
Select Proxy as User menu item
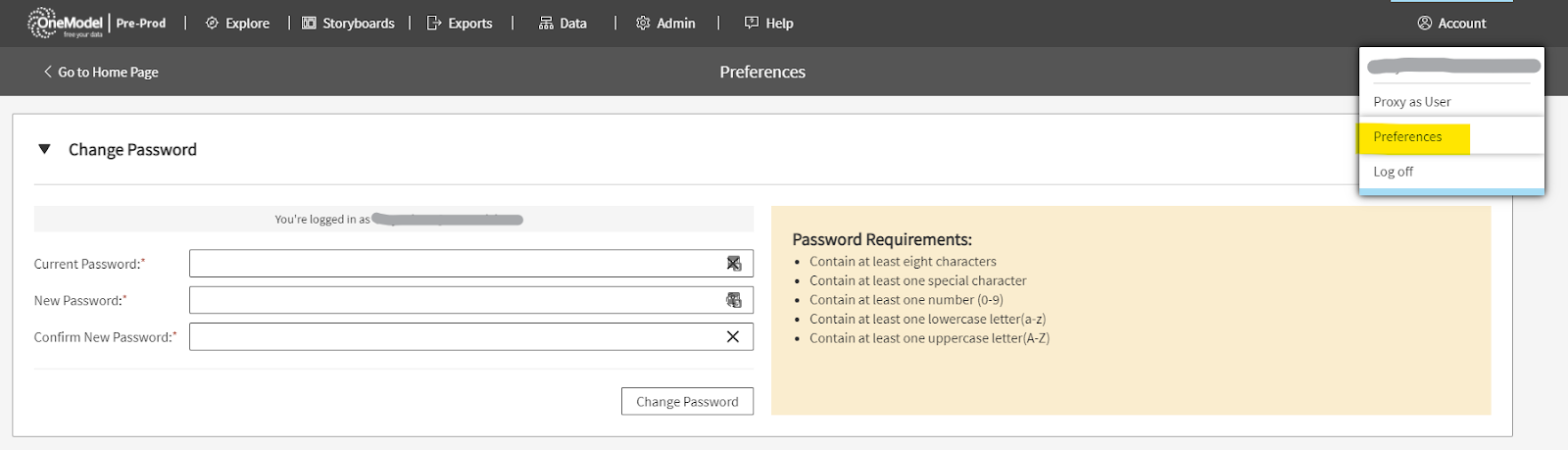[x=1411, y=102]
